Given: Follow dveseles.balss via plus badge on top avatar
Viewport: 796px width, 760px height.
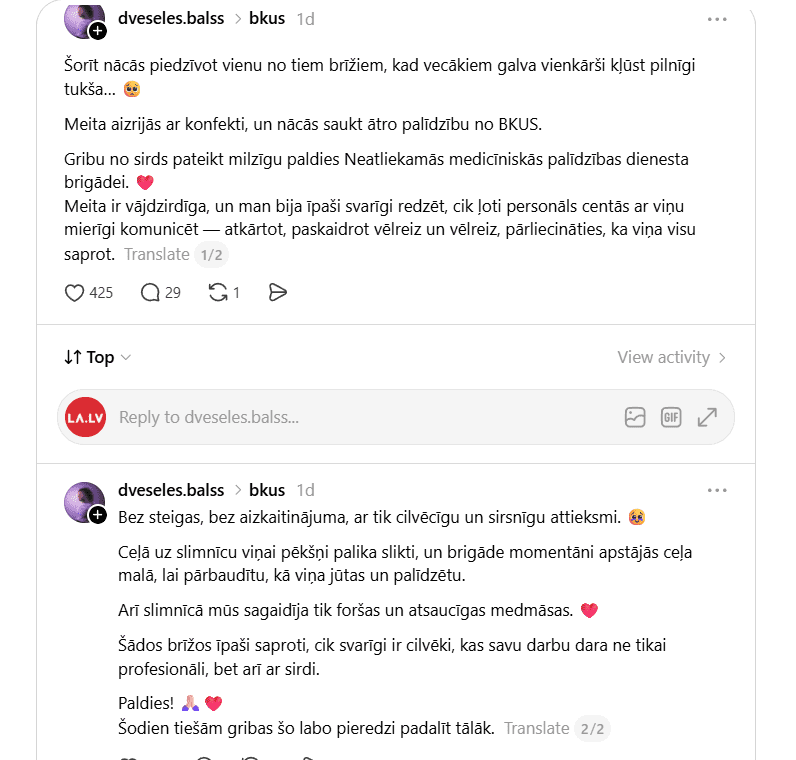Looking at the screenshot, I should click(97, 31).
